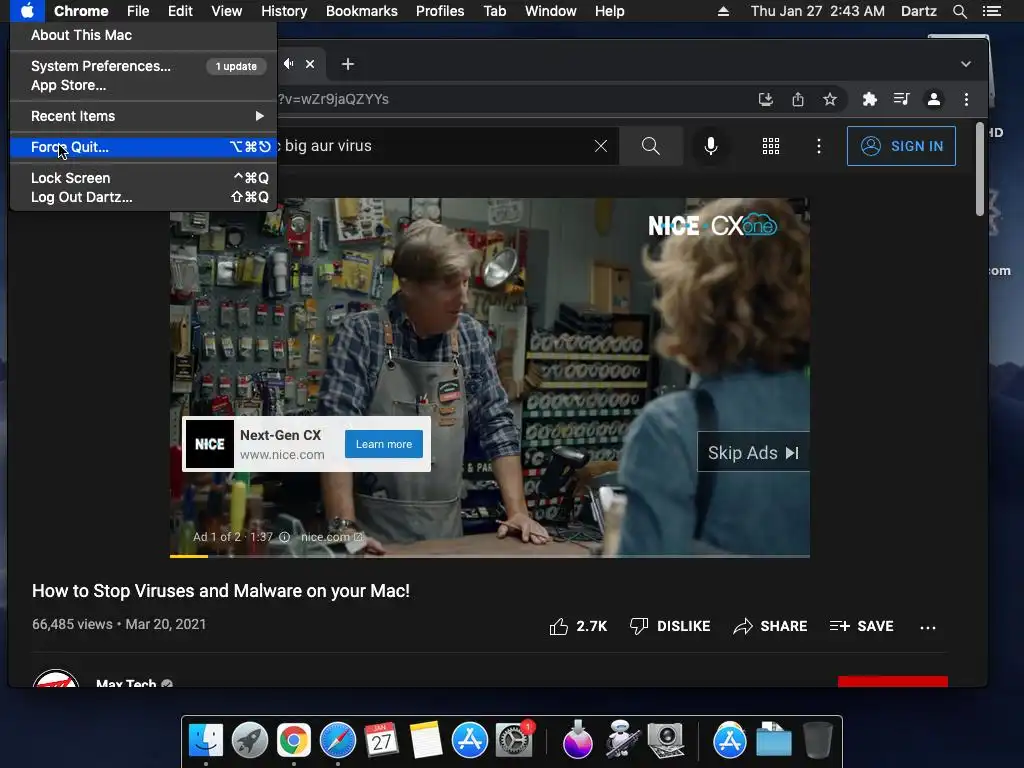Open the View menu
Screen dimensions: 1024x768
[227, 11]
